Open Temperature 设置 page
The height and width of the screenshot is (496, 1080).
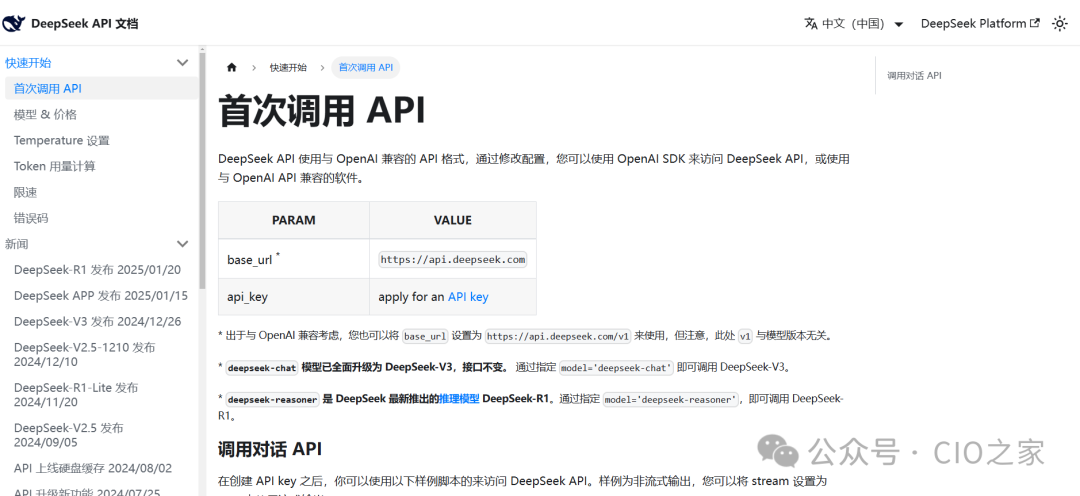61,141
